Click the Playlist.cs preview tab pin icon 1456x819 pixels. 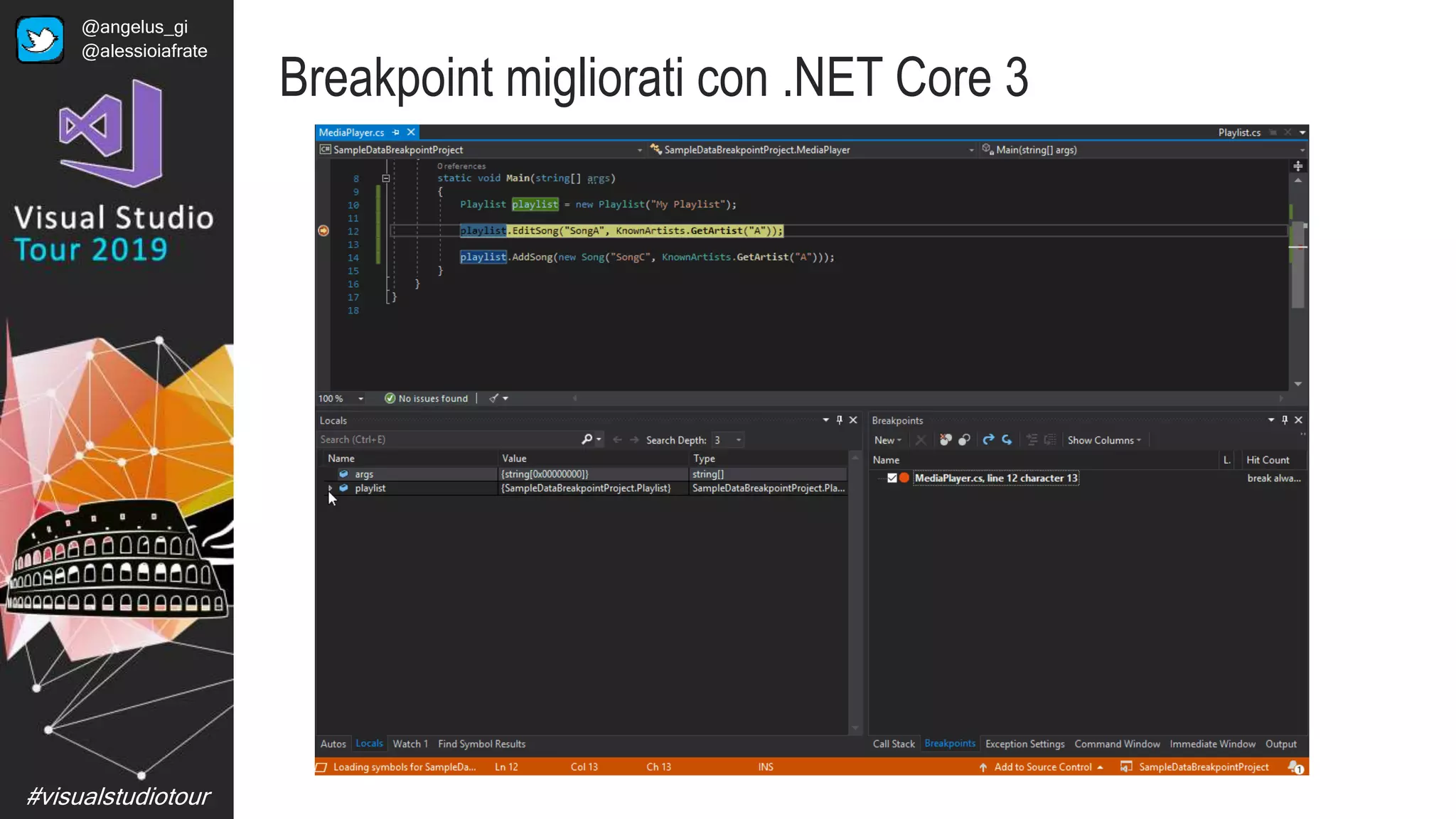click(1273, 132)
